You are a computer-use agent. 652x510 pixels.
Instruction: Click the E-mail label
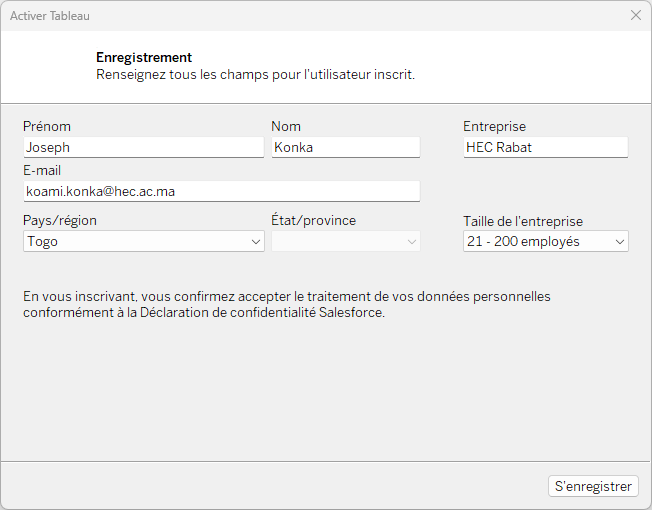(42, 170)
